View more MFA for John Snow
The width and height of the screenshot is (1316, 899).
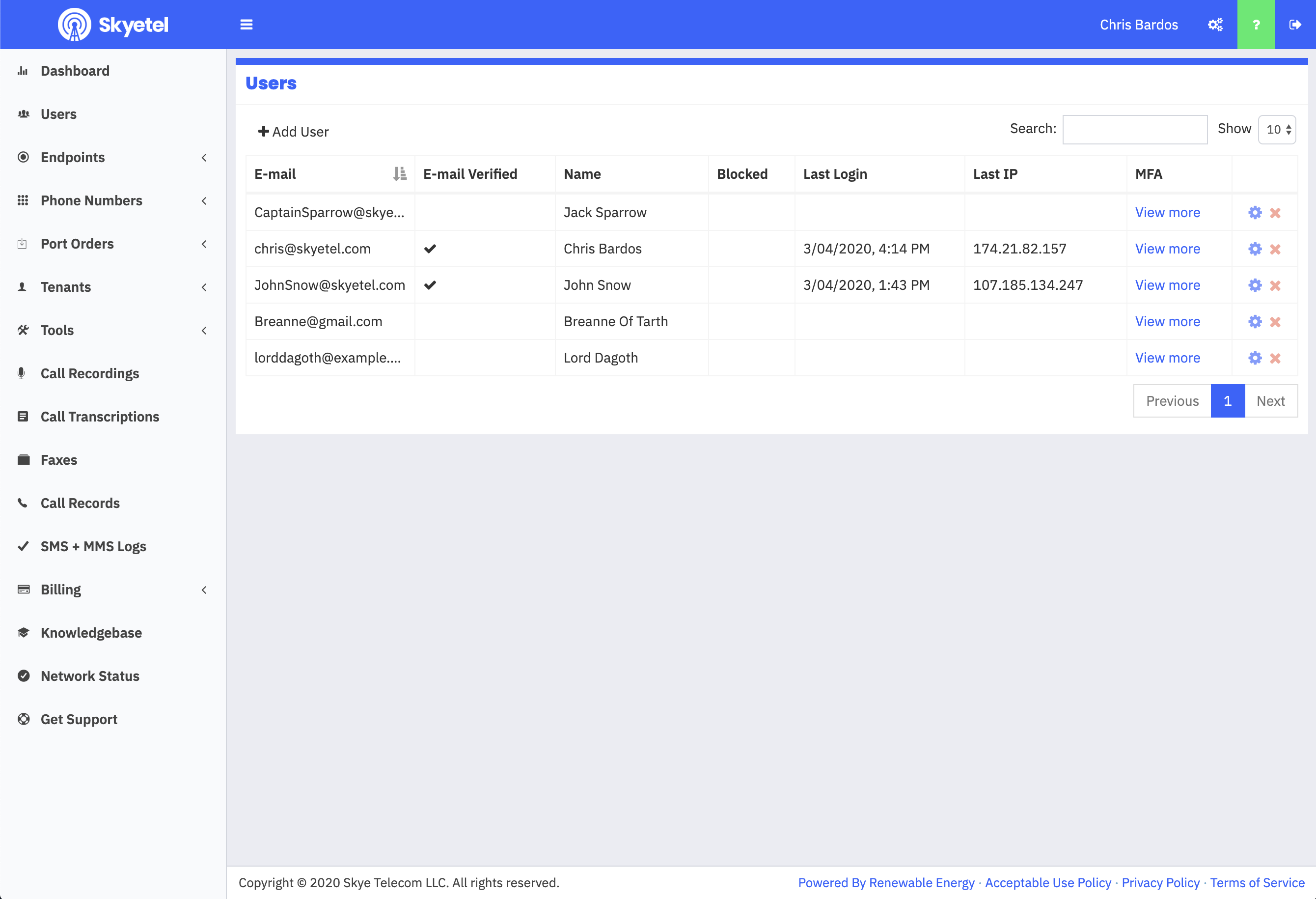coord(1168,285)
